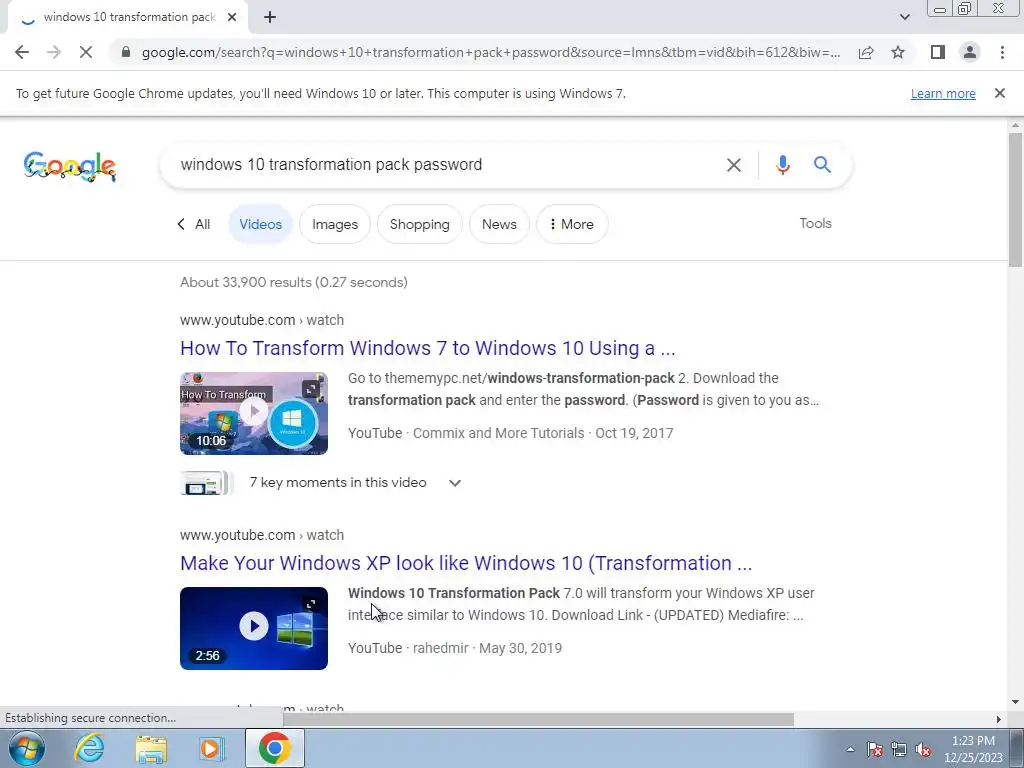Share this page from address bar
The height and width of the screenshot is (768, 1024).
tap(866, 52)
